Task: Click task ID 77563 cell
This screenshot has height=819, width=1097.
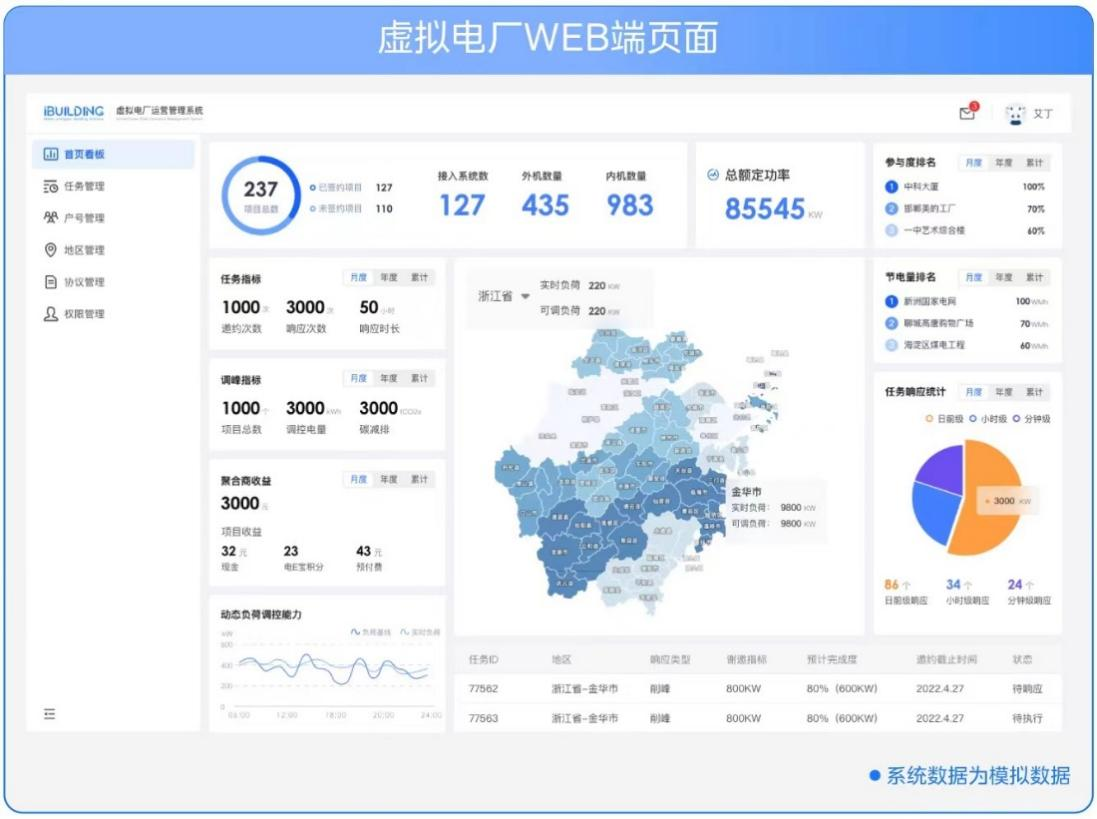Action: pos(483,718)
